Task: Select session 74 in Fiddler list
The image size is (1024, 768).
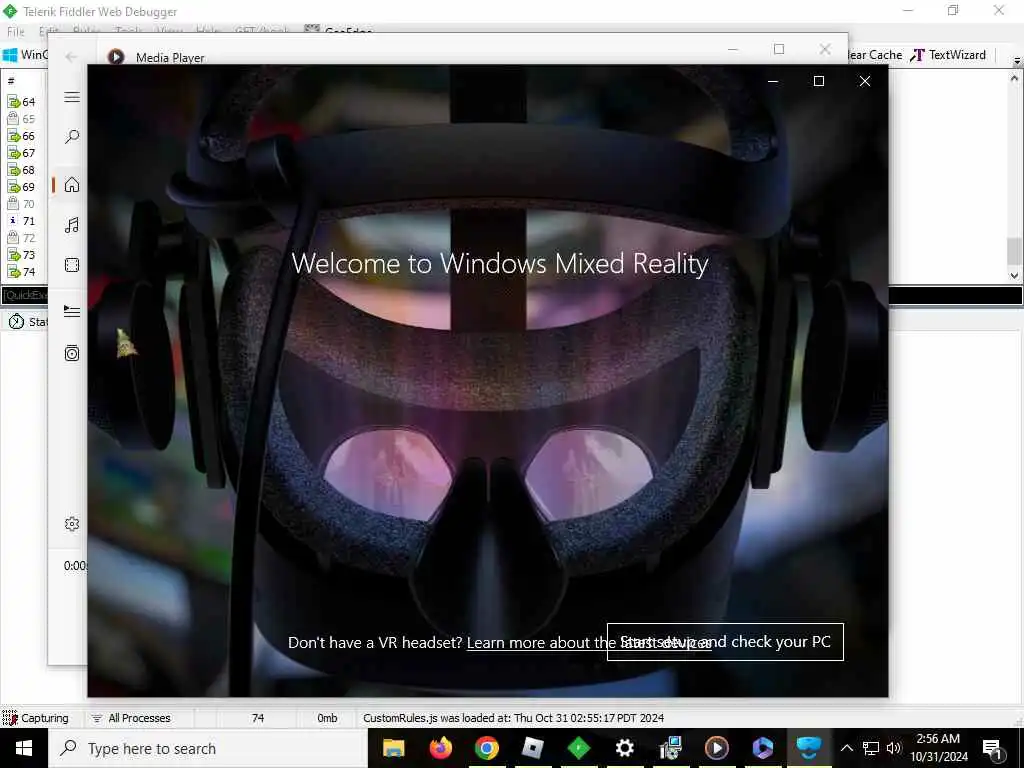Action: tap(22, 272)
